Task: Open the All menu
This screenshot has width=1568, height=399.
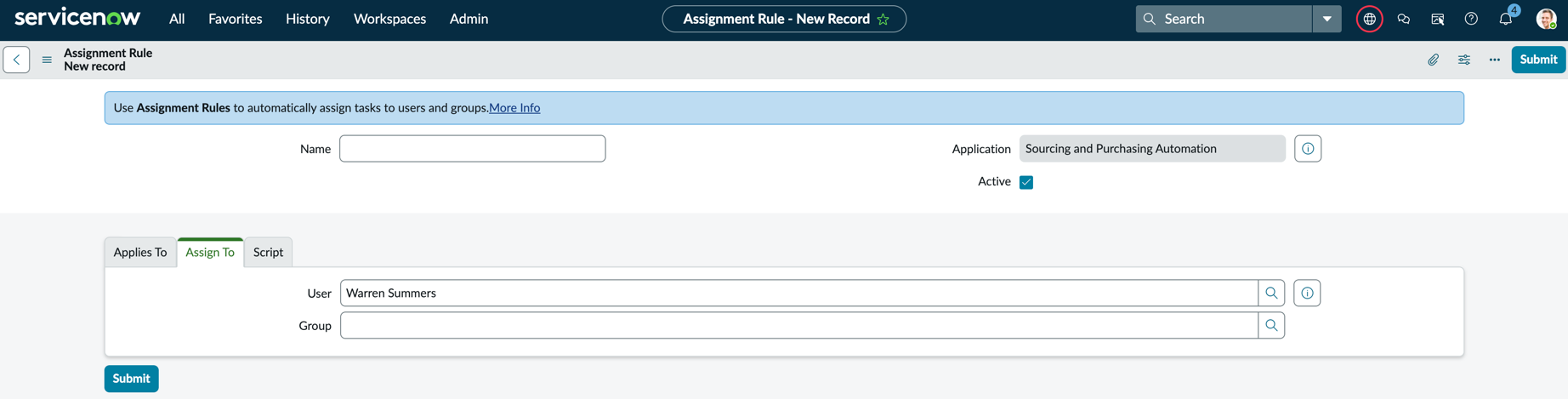Action: tap(177, 19)
